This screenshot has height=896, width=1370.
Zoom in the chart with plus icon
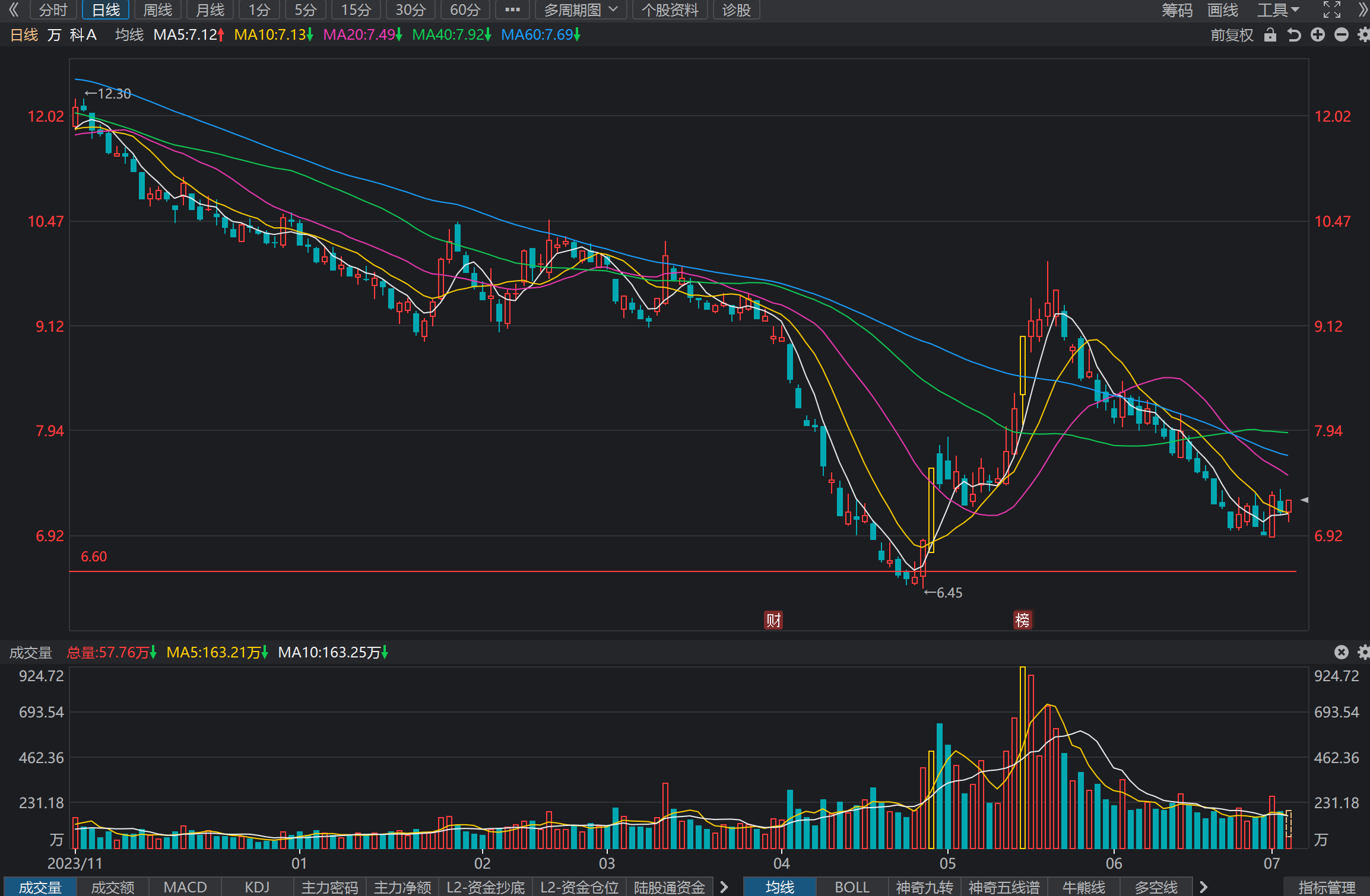pyautogui.click(x=1318, y=35)
